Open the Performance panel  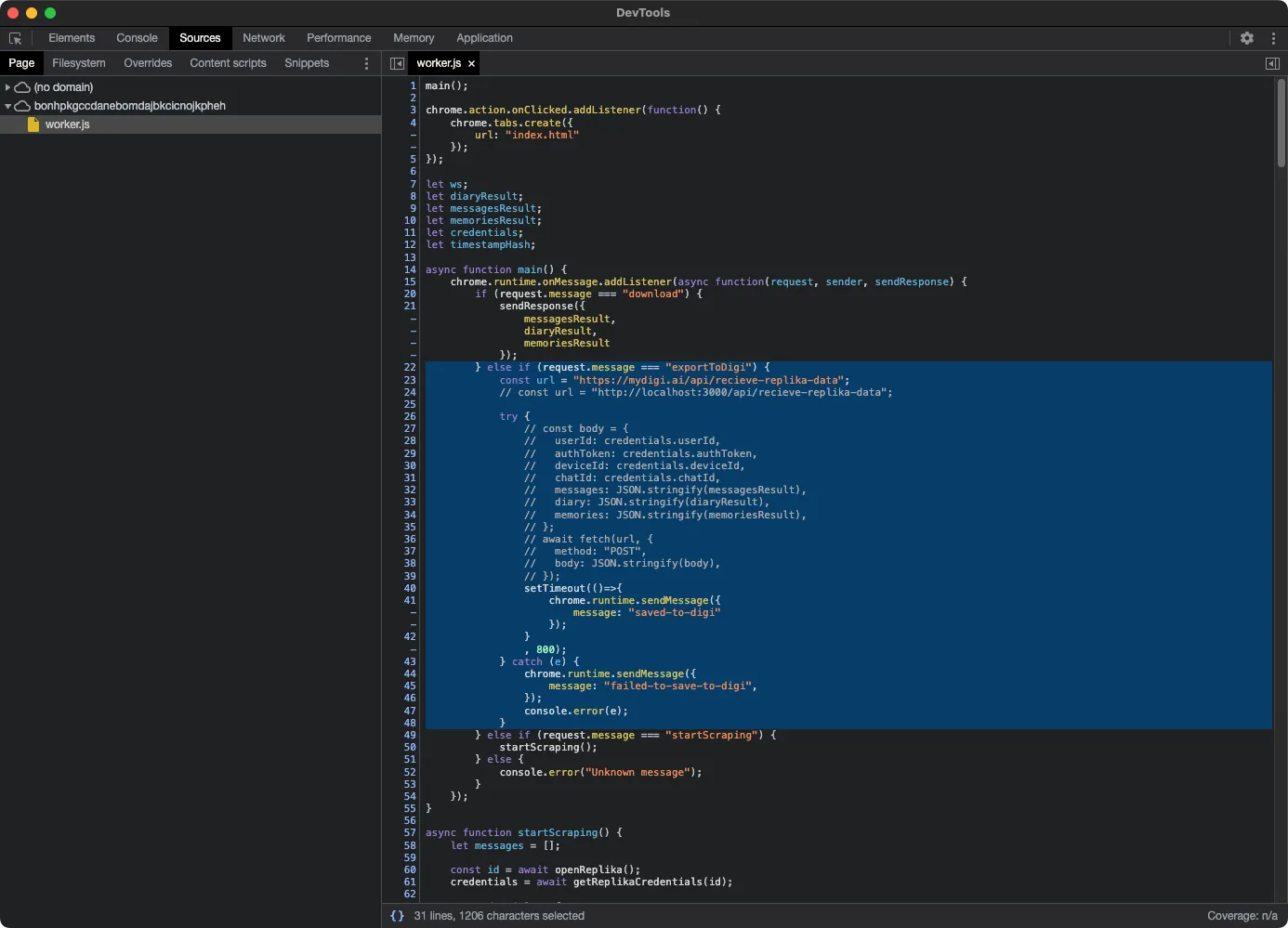(339, 38)
